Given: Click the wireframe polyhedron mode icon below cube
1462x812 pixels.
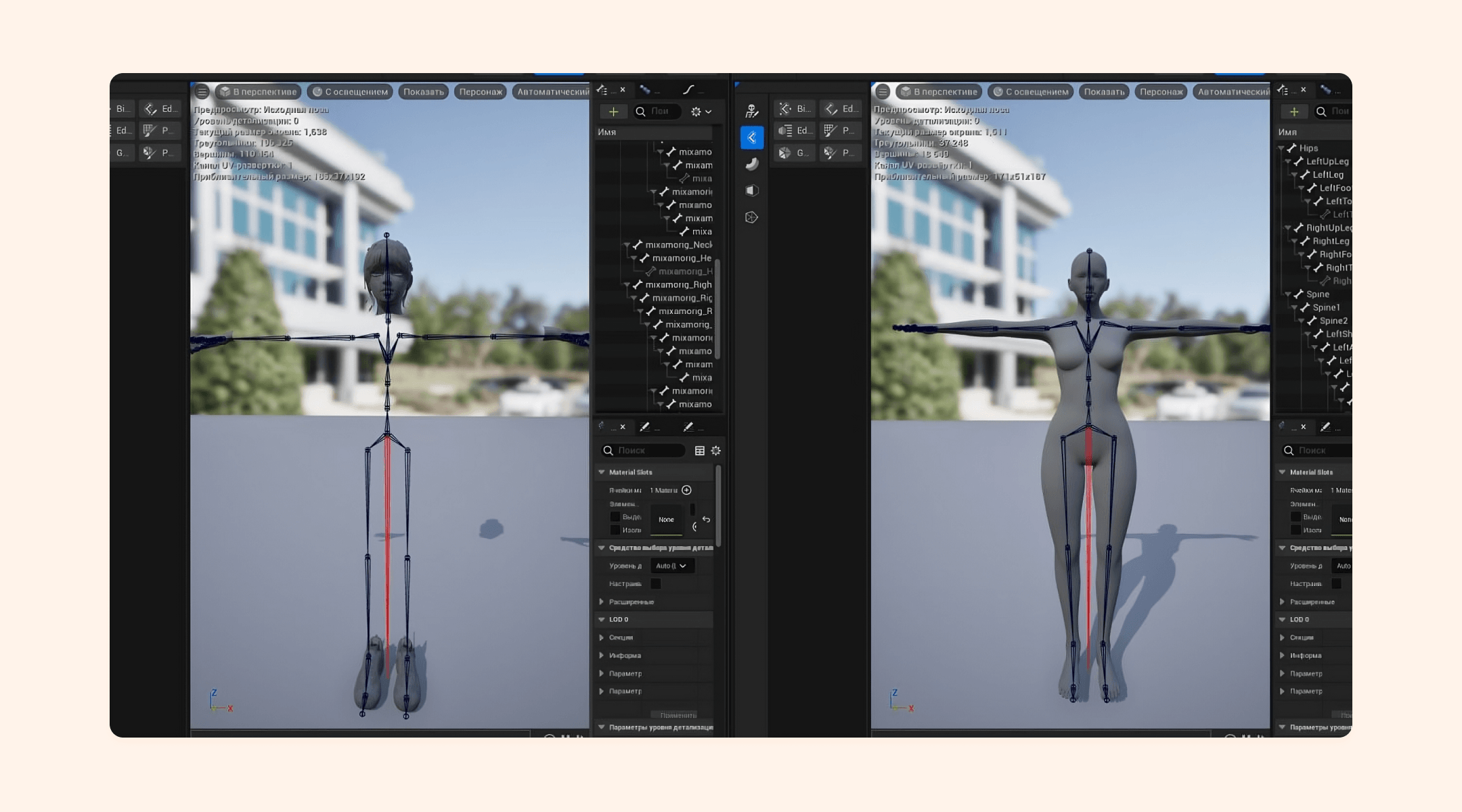Looking at the screenshot, I should (751, 217).
